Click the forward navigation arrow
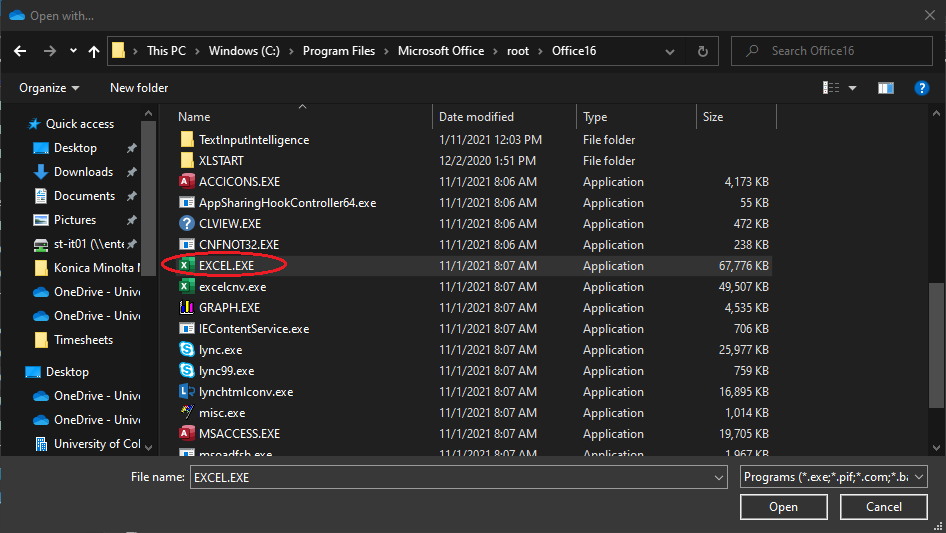Viewport: 946px width, 533px height. 49,51
